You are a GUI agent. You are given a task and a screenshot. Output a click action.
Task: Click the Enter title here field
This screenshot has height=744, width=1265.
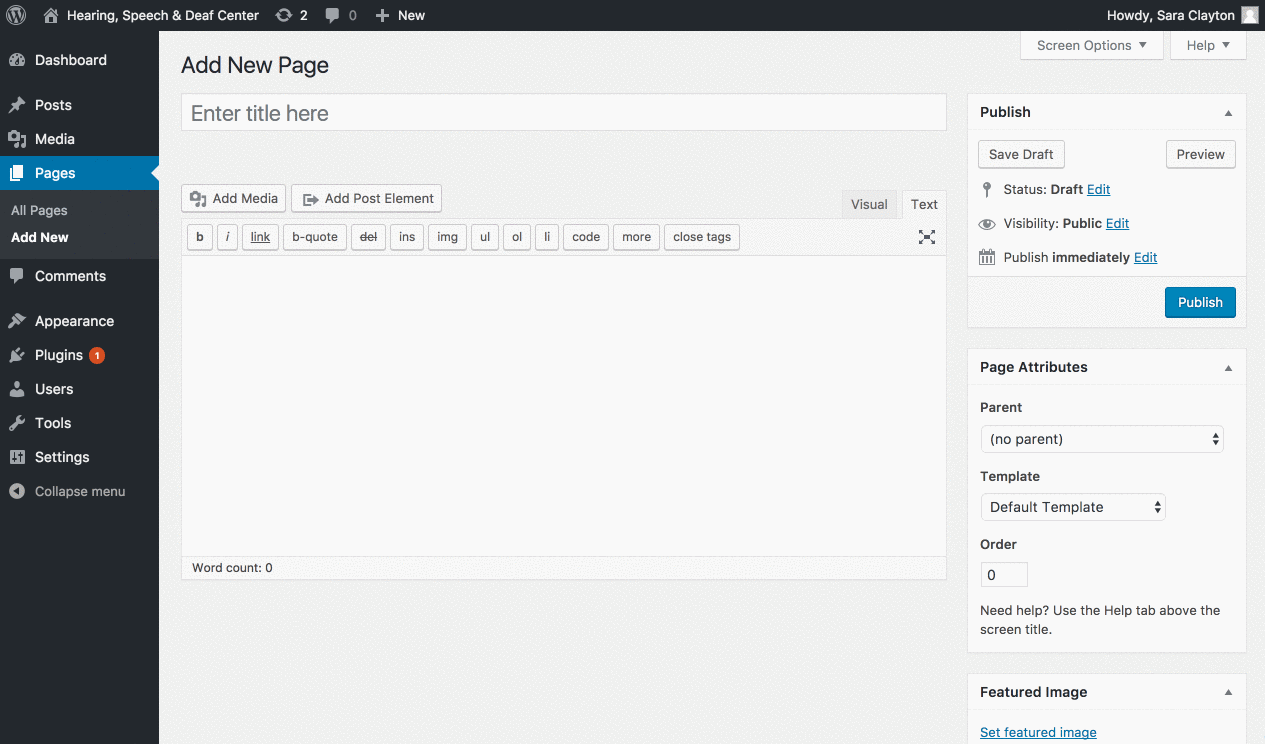(x=564, y=113)
